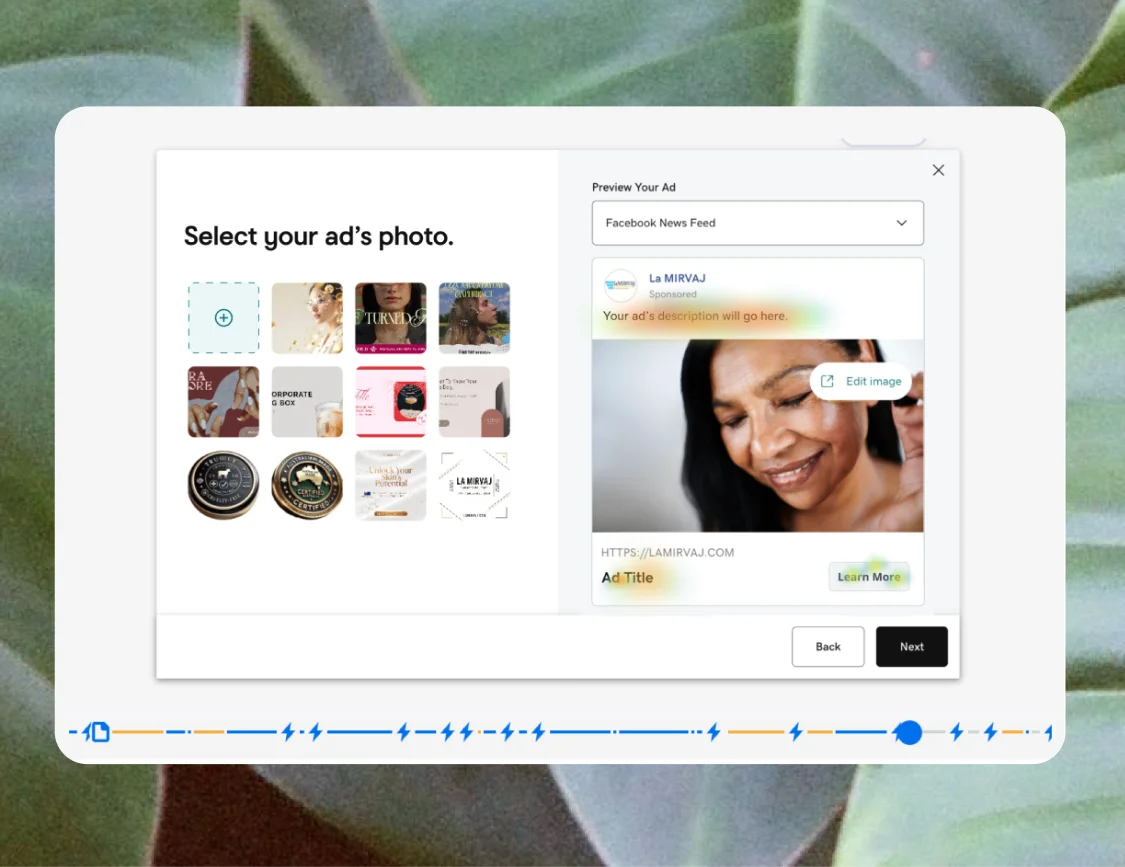Click the La MIRVAJ profile avatar in the preview
The height and width of the screenshot is (867, 1125).
tap(620, 285)
